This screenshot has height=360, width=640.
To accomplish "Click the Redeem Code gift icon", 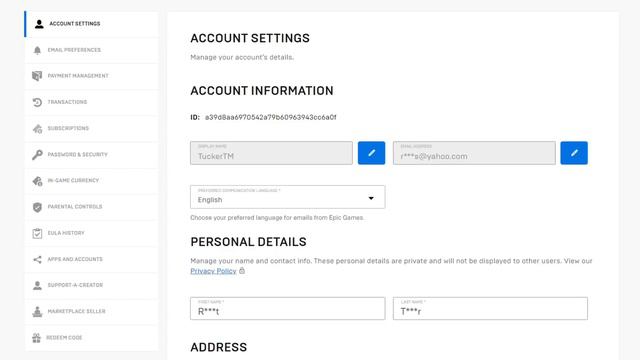I will pyautogui.click(x=36, y=338).
